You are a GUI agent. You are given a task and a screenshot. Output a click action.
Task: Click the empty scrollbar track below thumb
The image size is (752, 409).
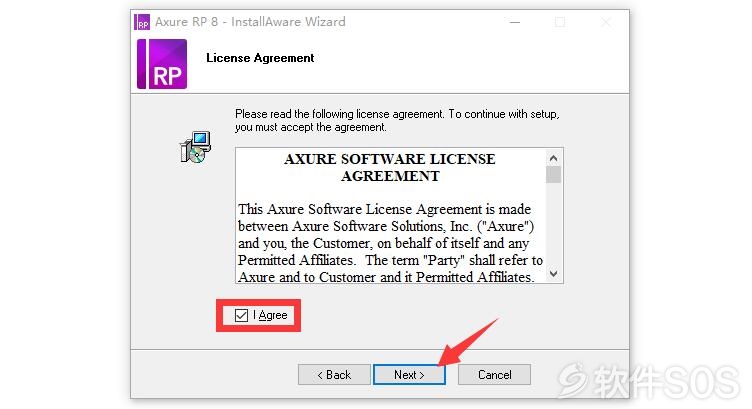553,224
